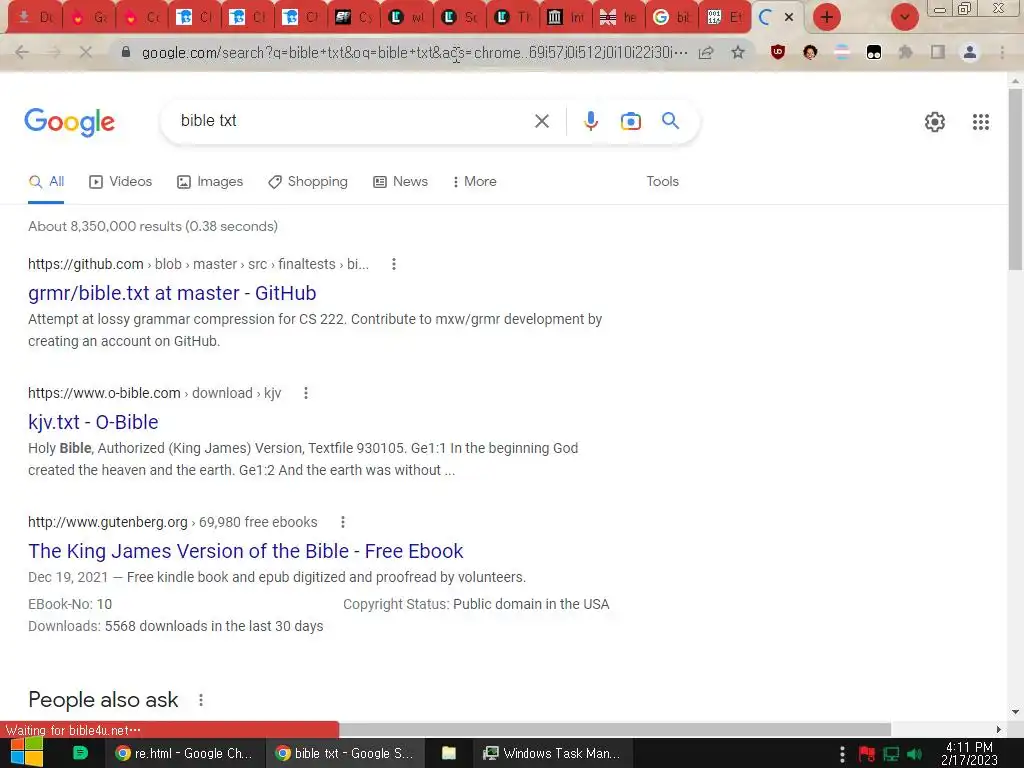This screenshot has width=1024, height=768.
Task: Open the tab search dropdown arrow
Action: pos(904,17)
